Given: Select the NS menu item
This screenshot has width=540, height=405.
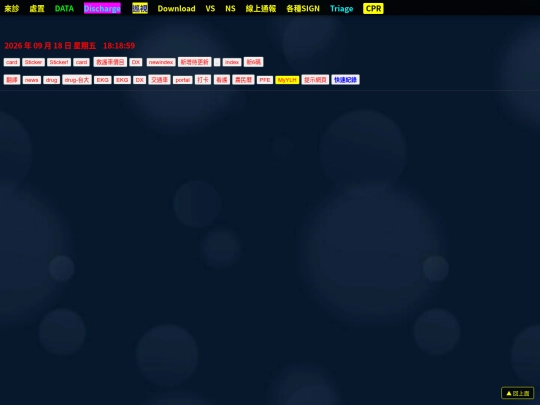Looking at the screenshot, I should click(x=230, y=9).
